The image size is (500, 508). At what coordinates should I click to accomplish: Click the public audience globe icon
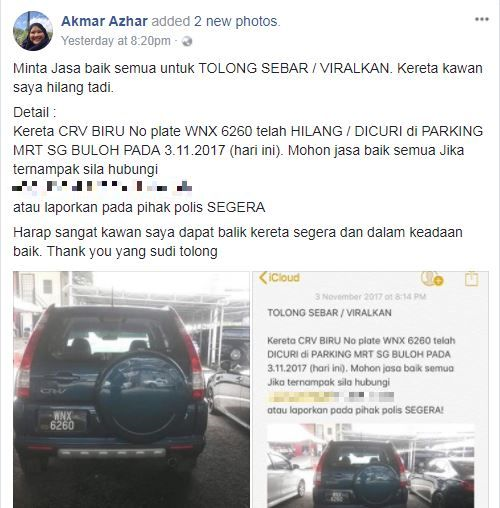pos(187,41)
